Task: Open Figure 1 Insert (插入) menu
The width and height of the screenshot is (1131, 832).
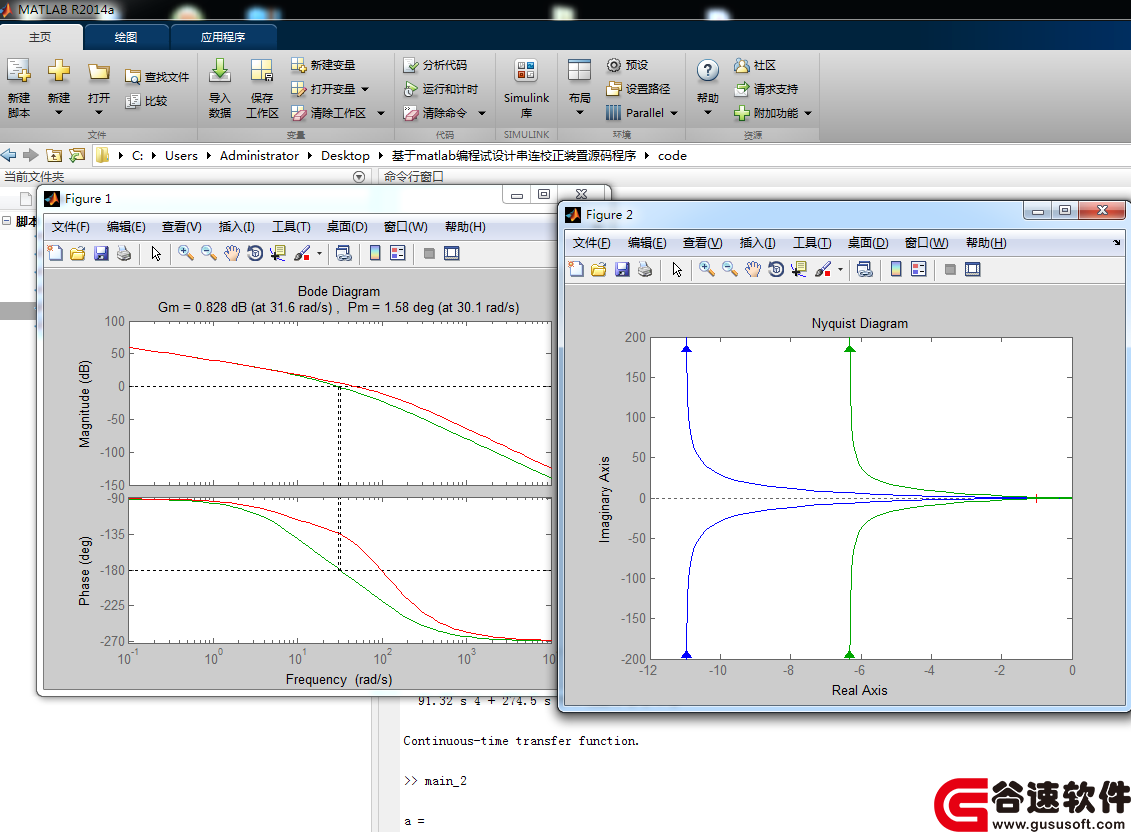Action: coord(237,227)
